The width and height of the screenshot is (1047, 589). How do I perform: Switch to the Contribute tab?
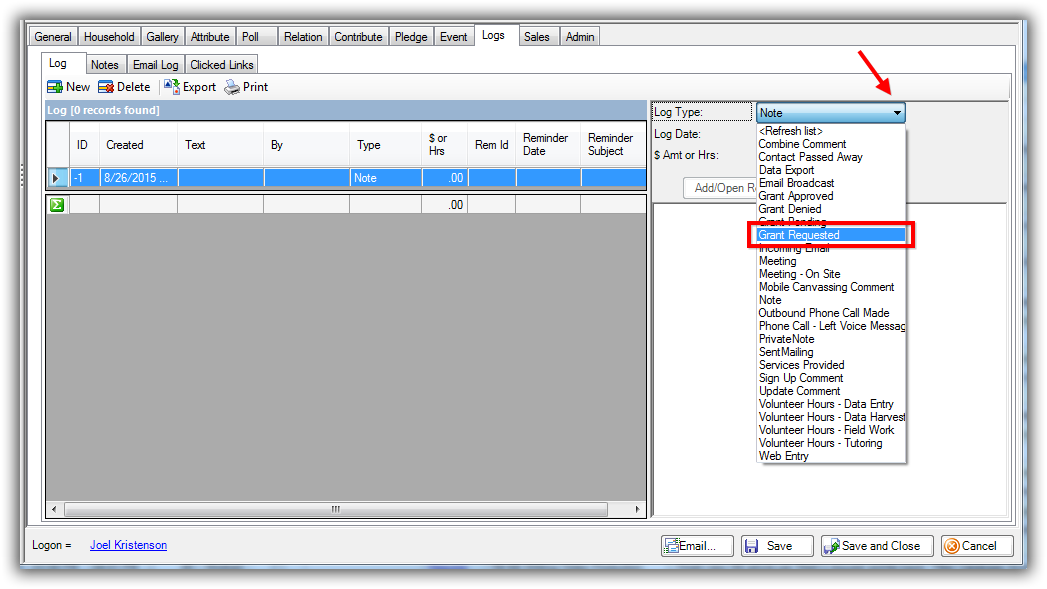tap(358, 37)
